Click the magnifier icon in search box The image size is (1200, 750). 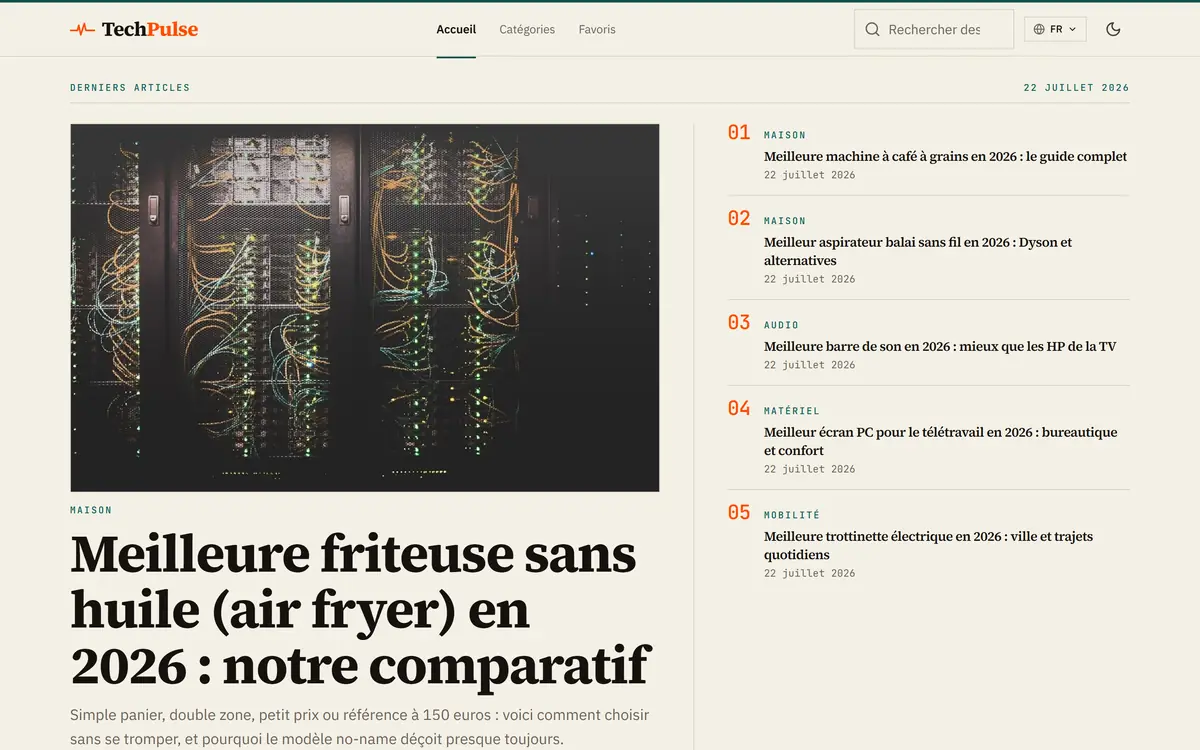click(x=872, y=30)
